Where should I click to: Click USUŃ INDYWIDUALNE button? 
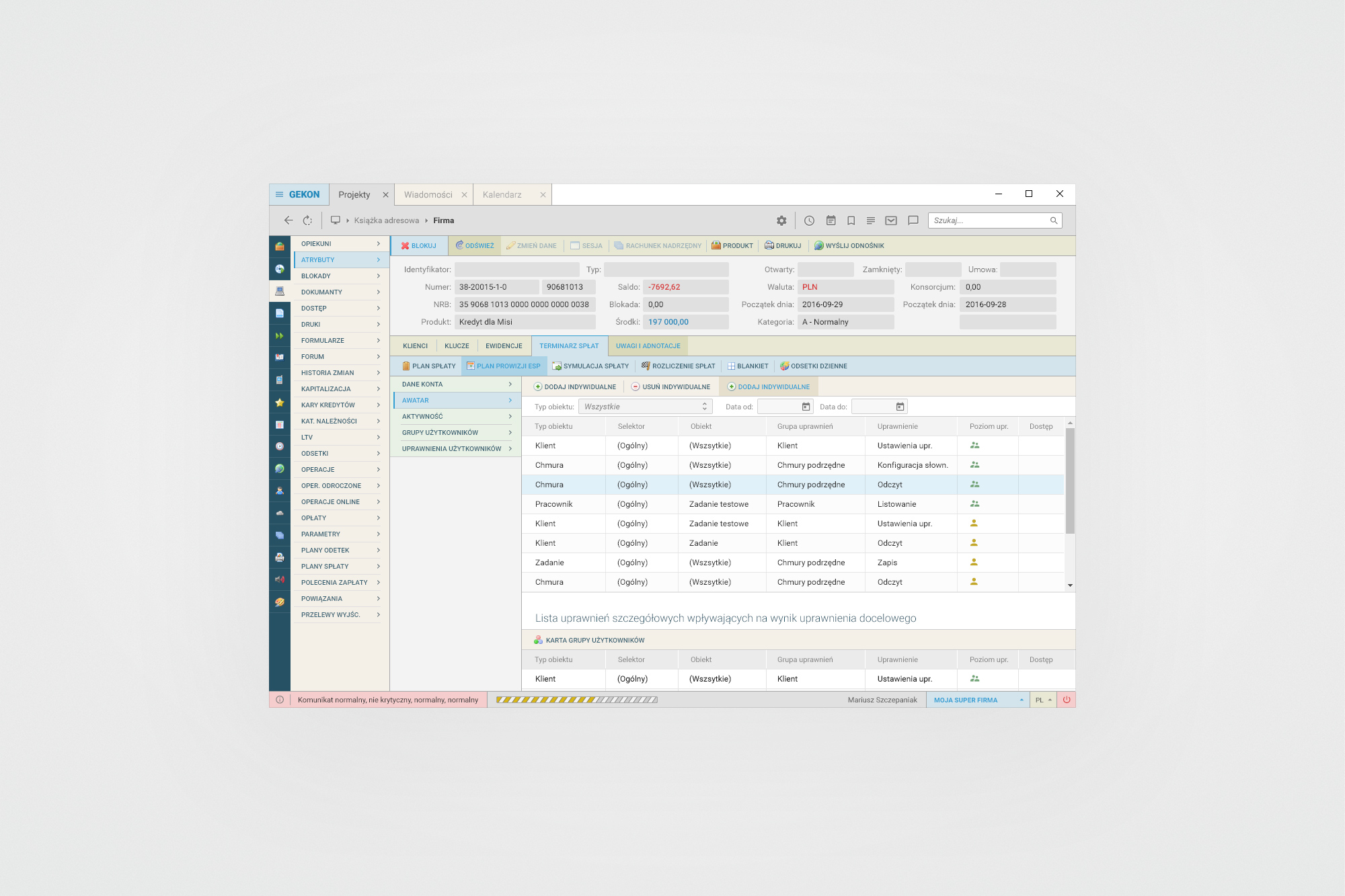click(670, 387)
